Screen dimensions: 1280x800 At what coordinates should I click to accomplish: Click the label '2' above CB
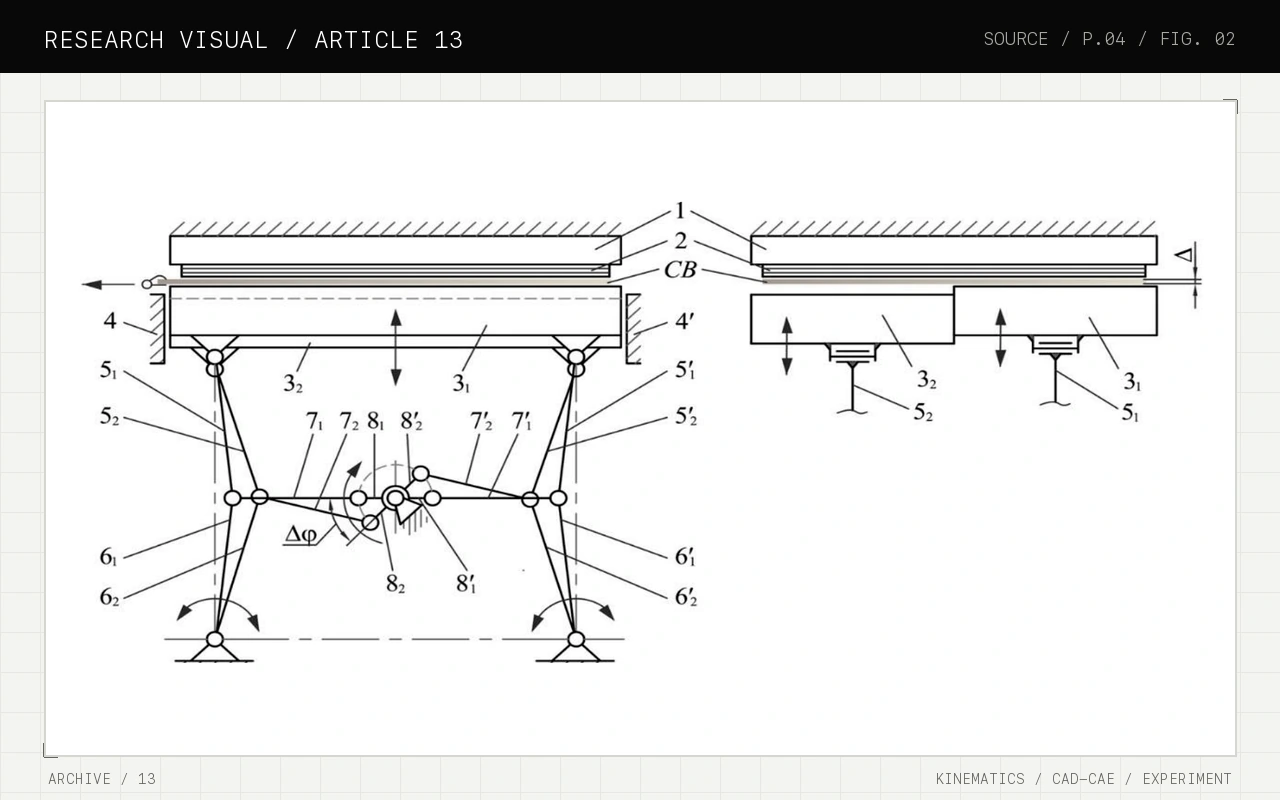[680, 241]
